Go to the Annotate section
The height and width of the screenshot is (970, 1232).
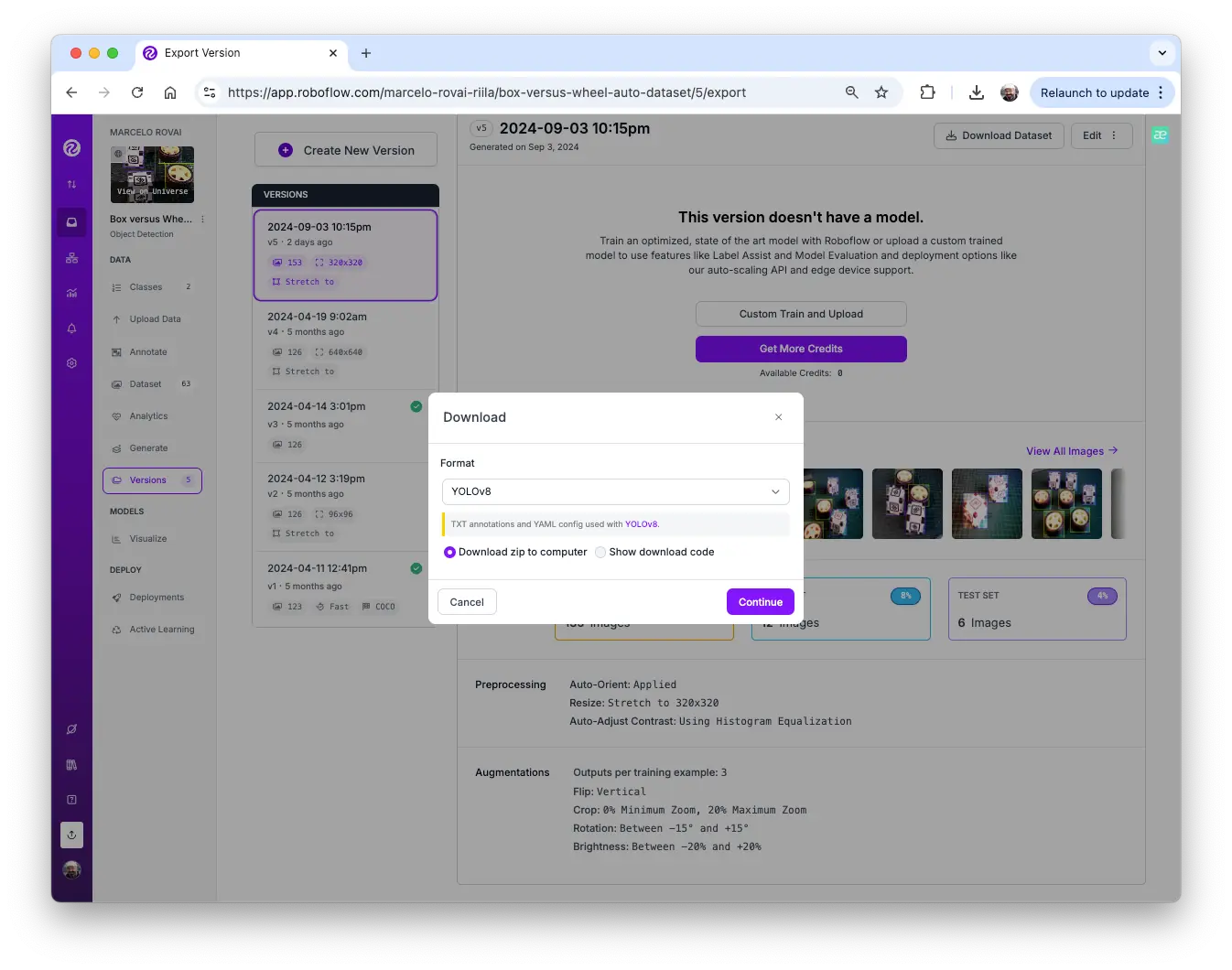point(148,352)
